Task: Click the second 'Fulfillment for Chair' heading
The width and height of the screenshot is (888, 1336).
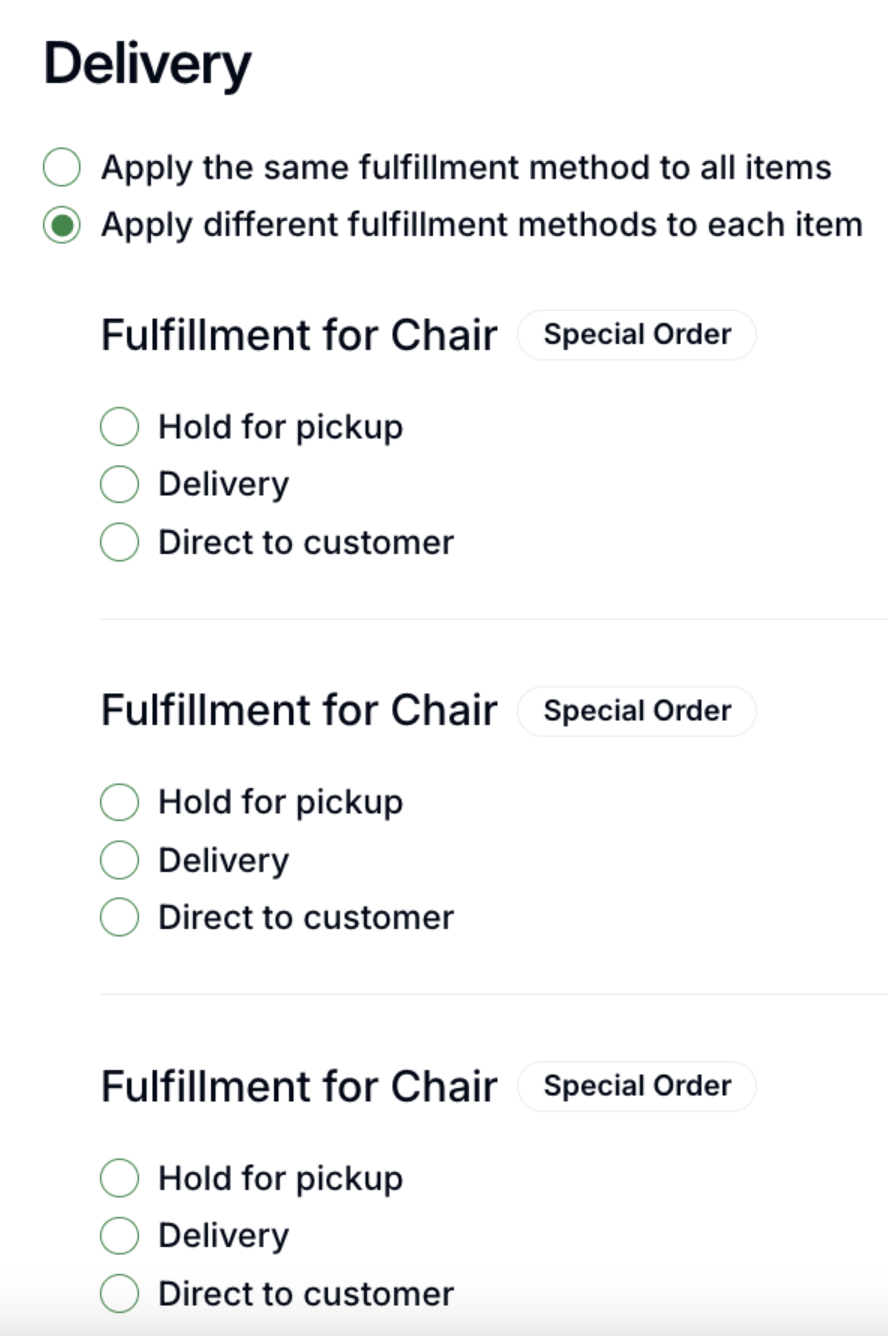Action: pyautogui.click(x=299, y=711)
